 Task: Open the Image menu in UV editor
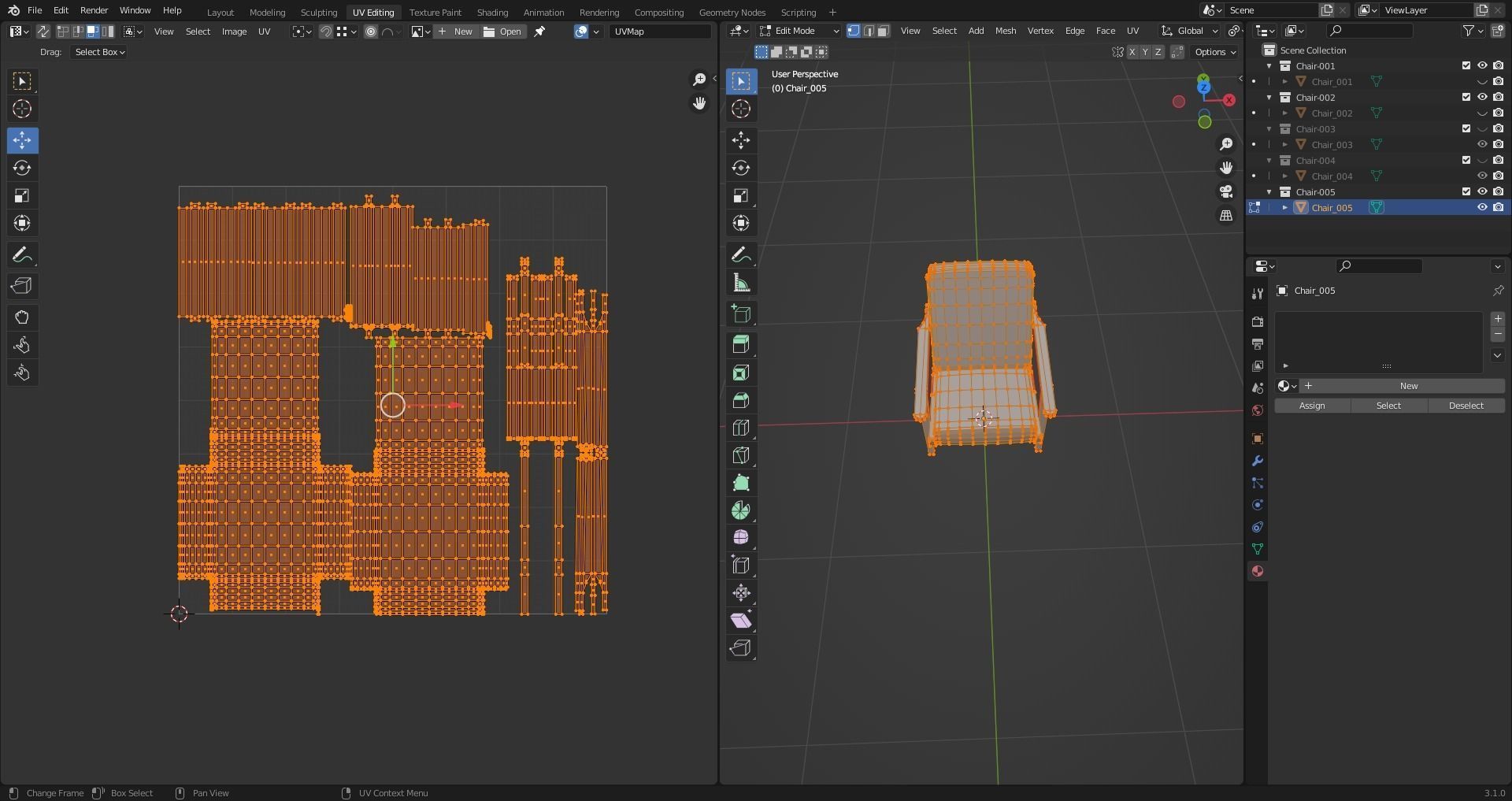234,32
